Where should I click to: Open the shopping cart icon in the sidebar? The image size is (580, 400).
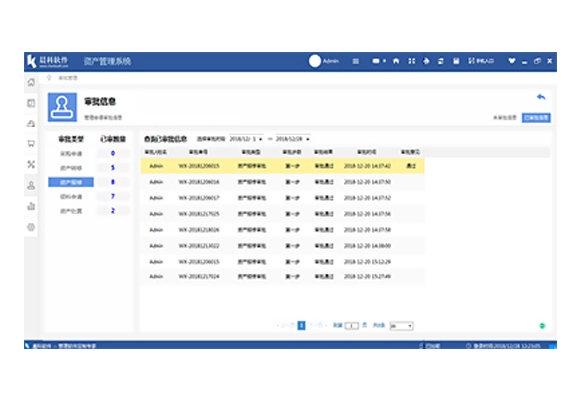click(x=31, y=144)
